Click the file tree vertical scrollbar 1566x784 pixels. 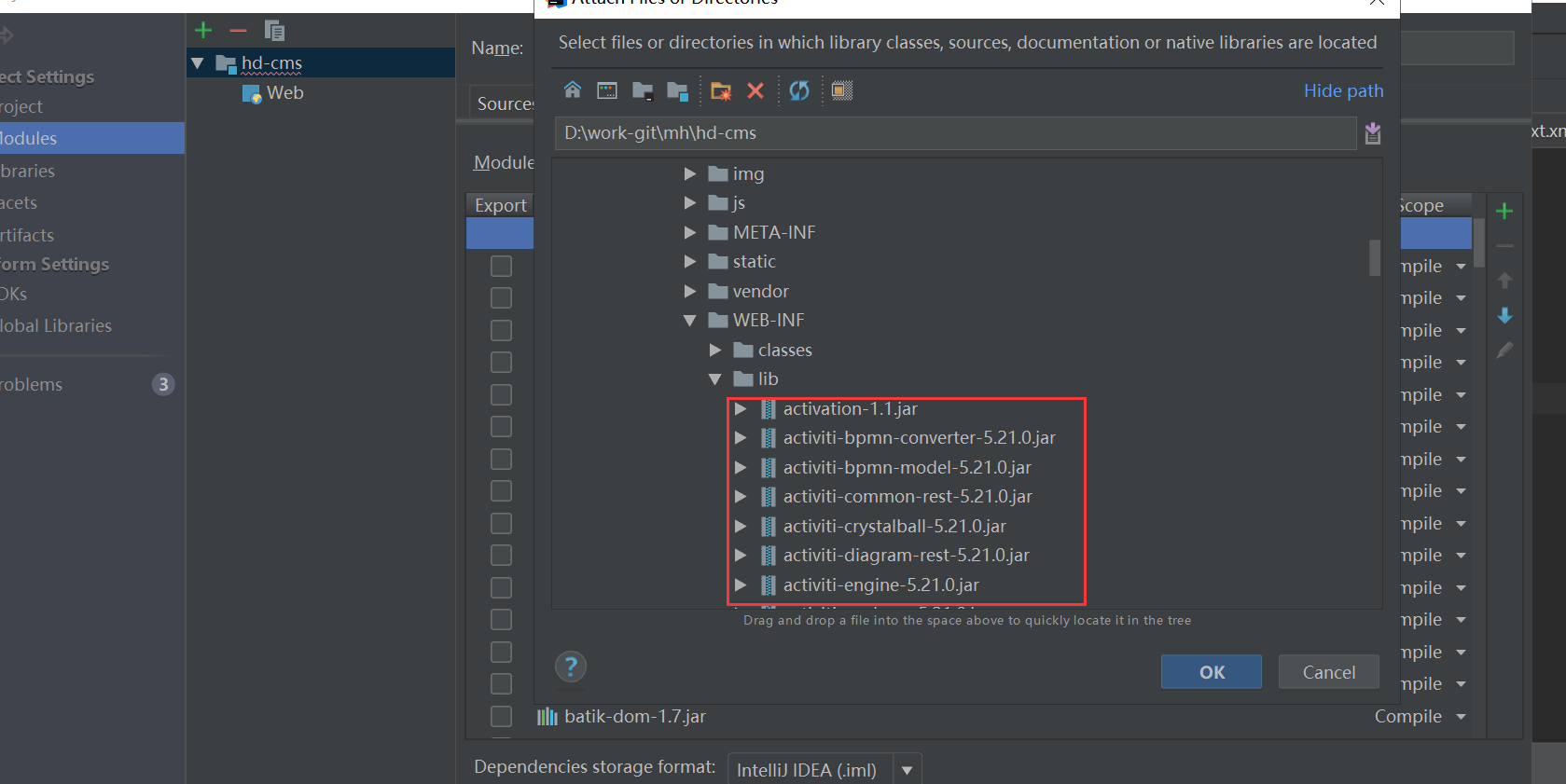[1375, 258]
